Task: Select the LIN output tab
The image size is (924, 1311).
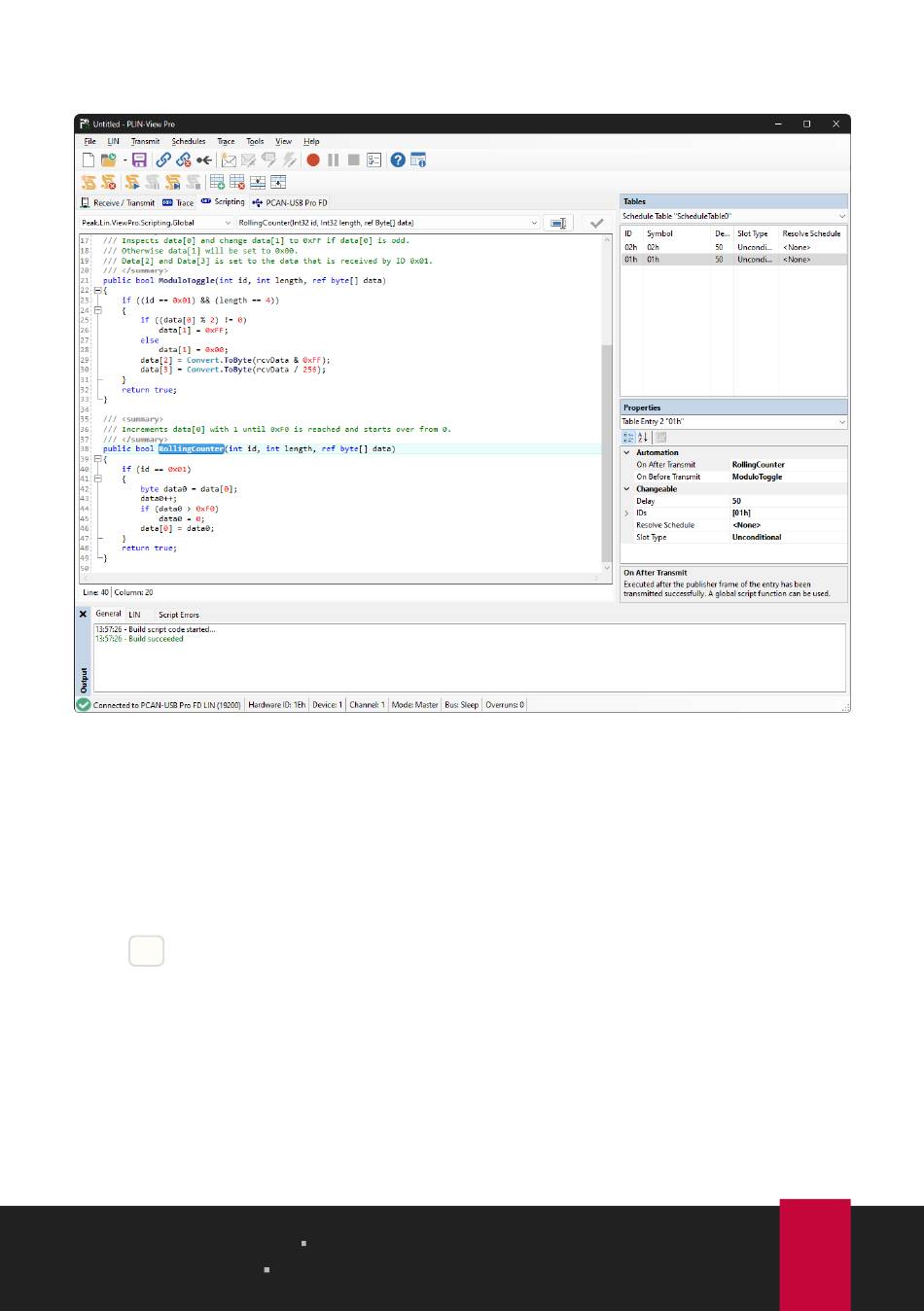Action: [x=134, y=615]
